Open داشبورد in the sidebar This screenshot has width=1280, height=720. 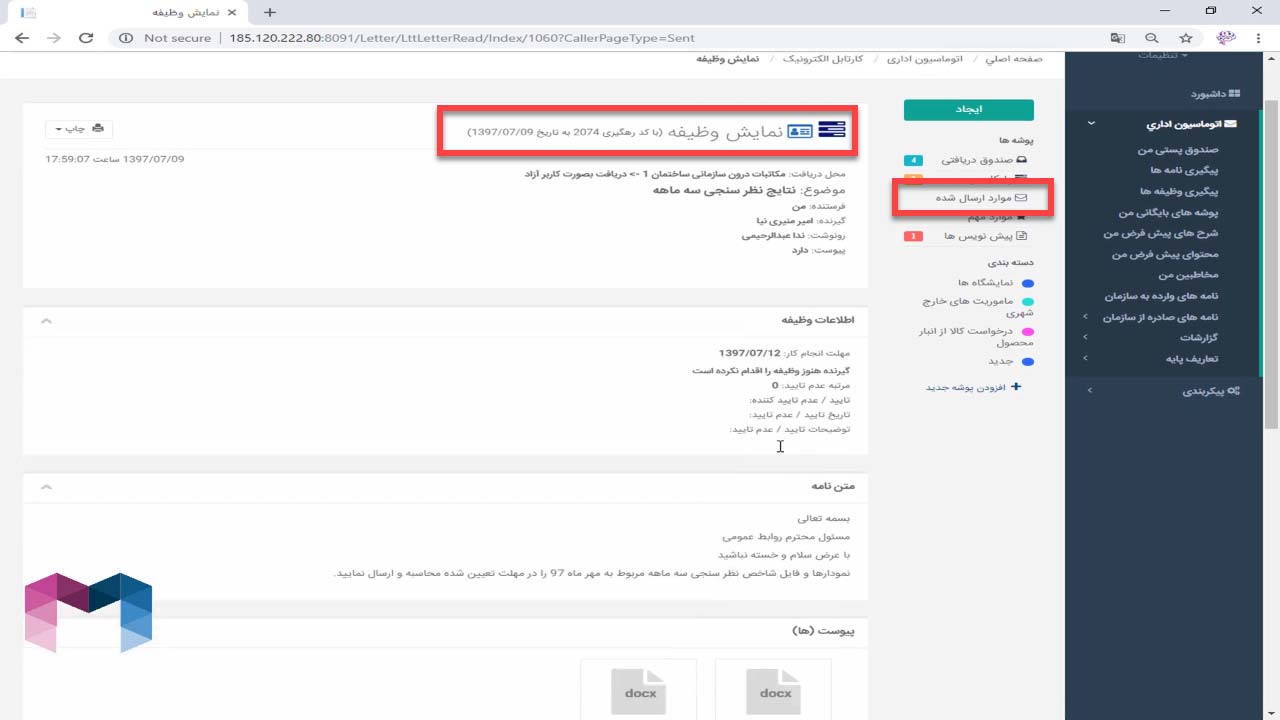point(1208,94)
